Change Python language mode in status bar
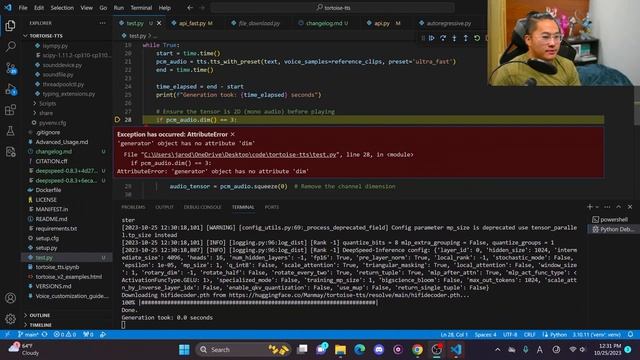This screenshot has height=360, width=640. [554, 334]
